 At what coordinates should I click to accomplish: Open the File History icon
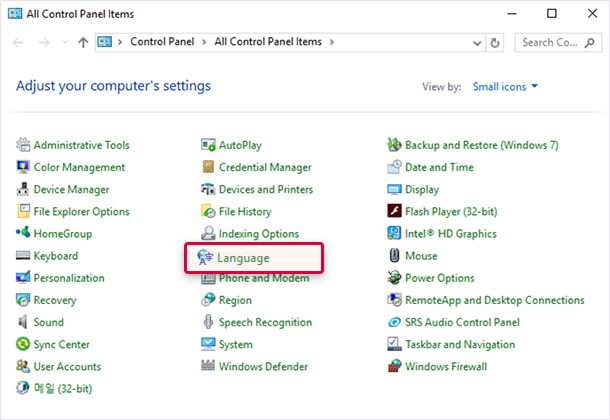tap(208, 211)
